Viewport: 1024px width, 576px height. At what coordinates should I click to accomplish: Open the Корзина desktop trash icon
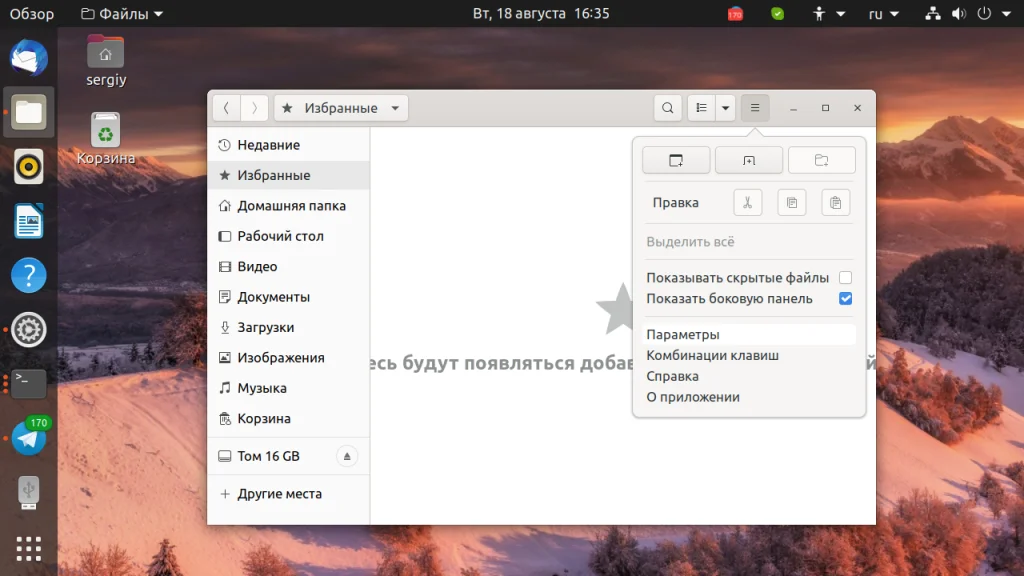(x=106, y=138)
